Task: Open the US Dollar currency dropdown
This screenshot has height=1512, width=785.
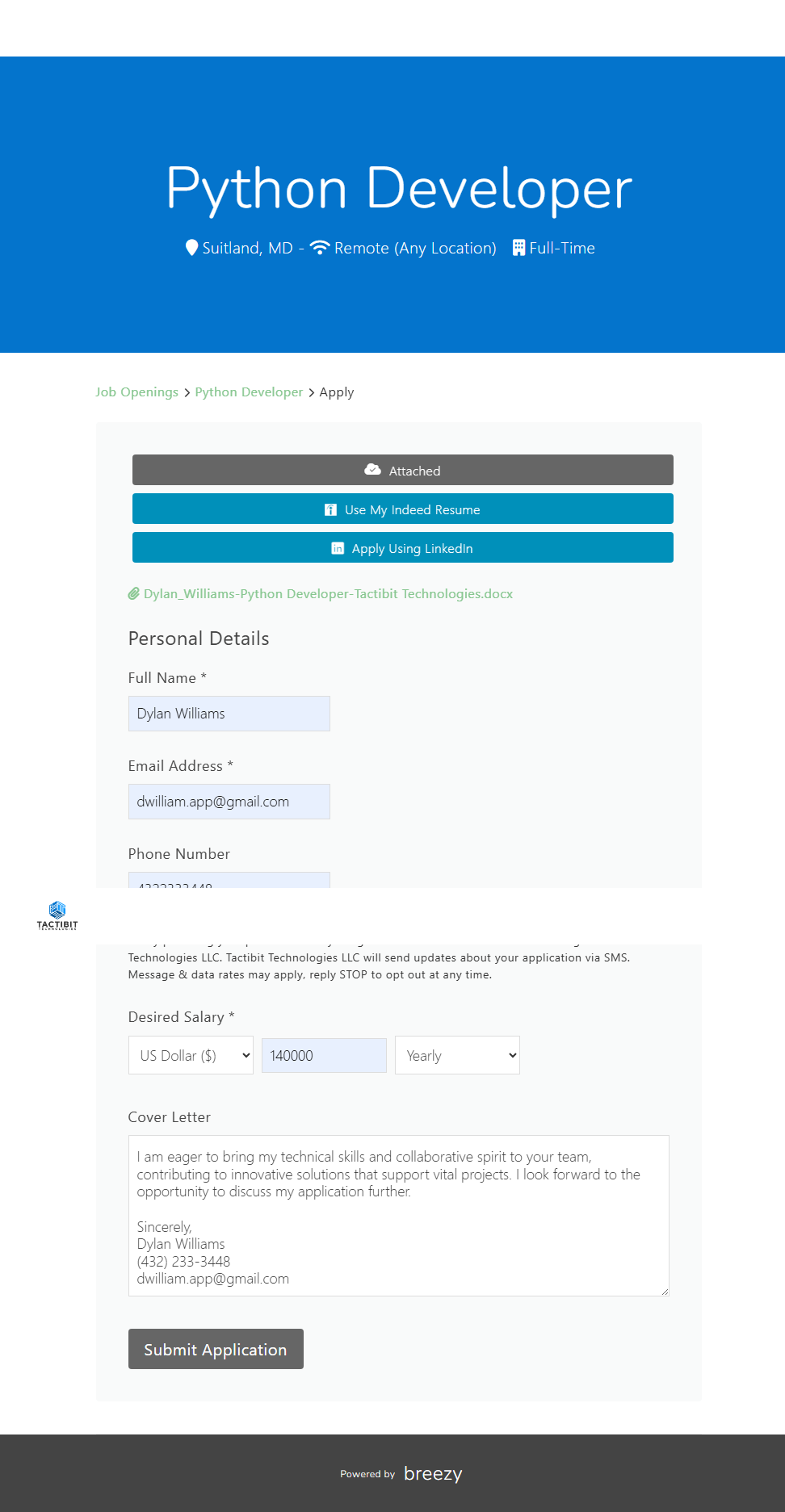Action: 191,1055
